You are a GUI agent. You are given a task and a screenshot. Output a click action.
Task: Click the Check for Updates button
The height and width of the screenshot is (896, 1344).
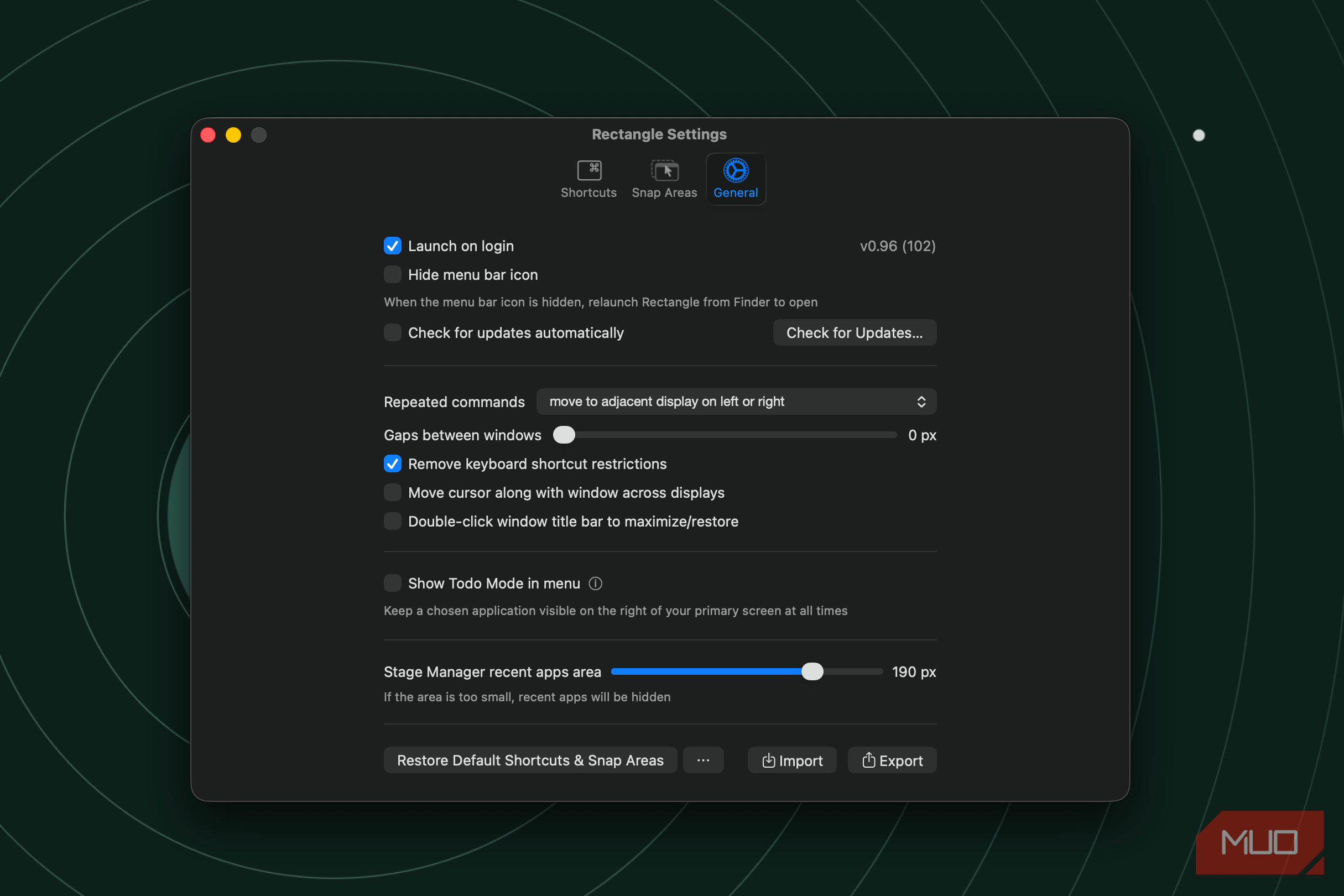[855, 332]
